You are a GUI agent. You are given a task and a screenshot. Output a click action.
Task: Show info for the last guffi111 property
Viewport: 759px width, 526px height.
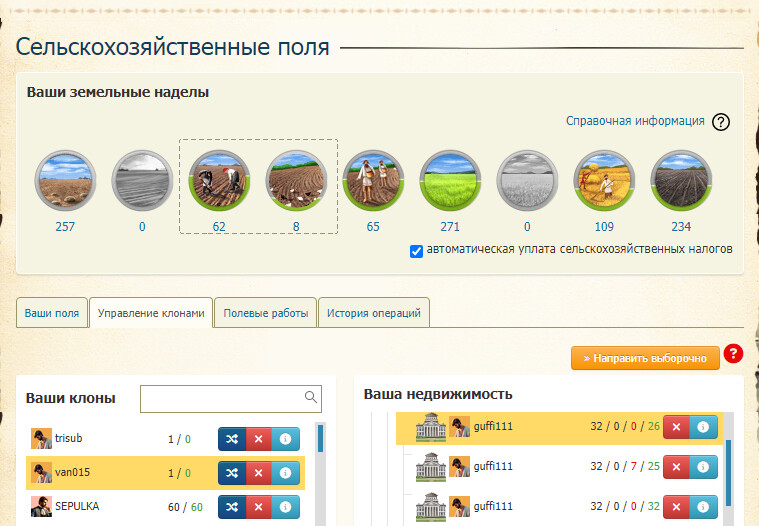[x=704, y=507]
